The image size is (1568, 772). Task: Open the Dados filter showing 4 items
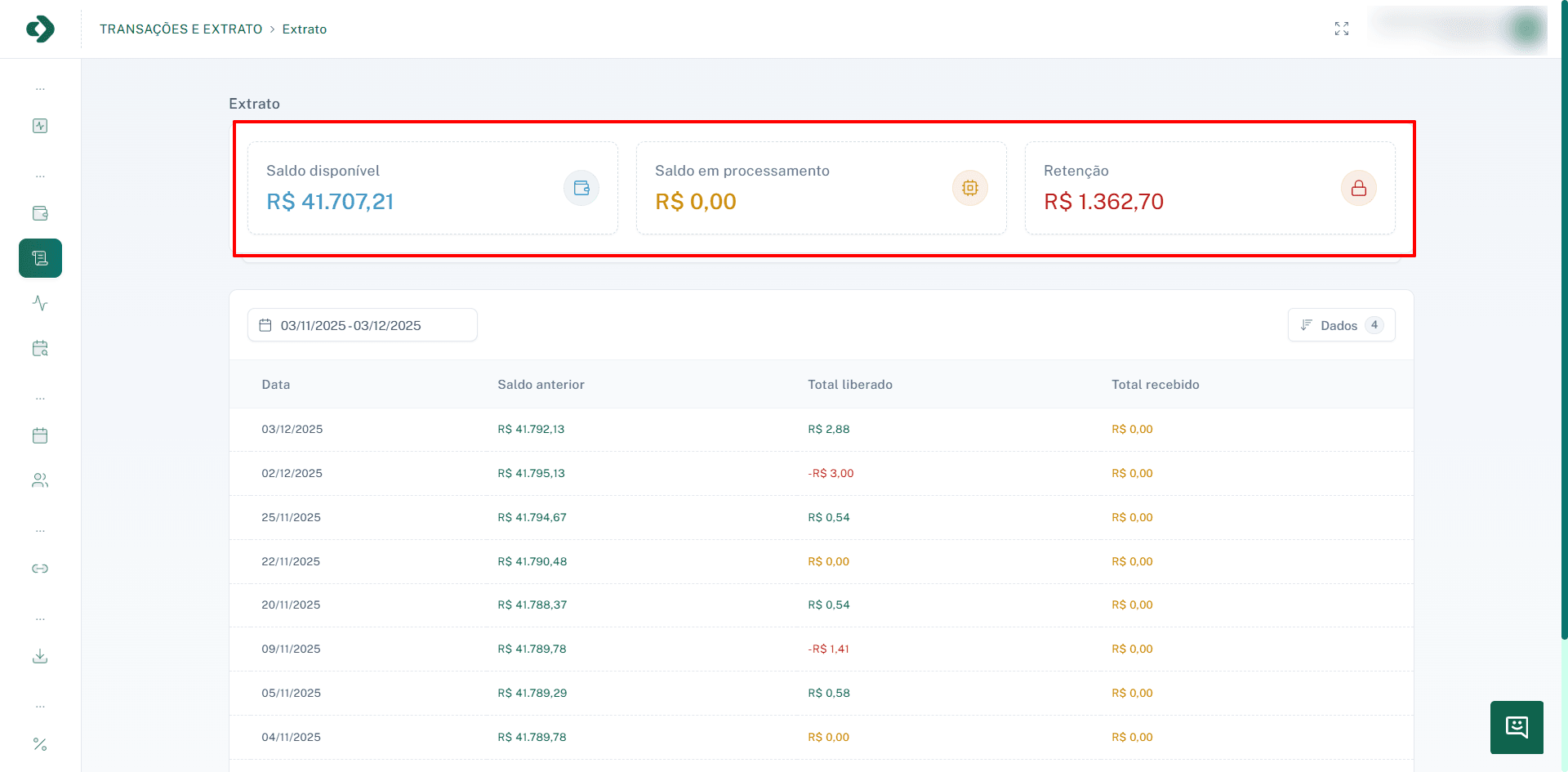[1340, 324]
